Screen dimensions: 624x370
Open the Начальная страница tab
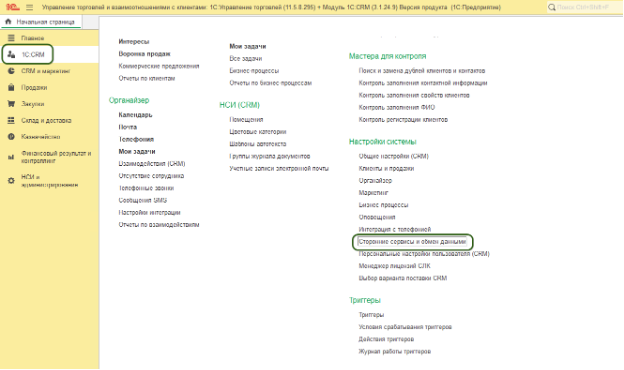(x=41, y=22)
